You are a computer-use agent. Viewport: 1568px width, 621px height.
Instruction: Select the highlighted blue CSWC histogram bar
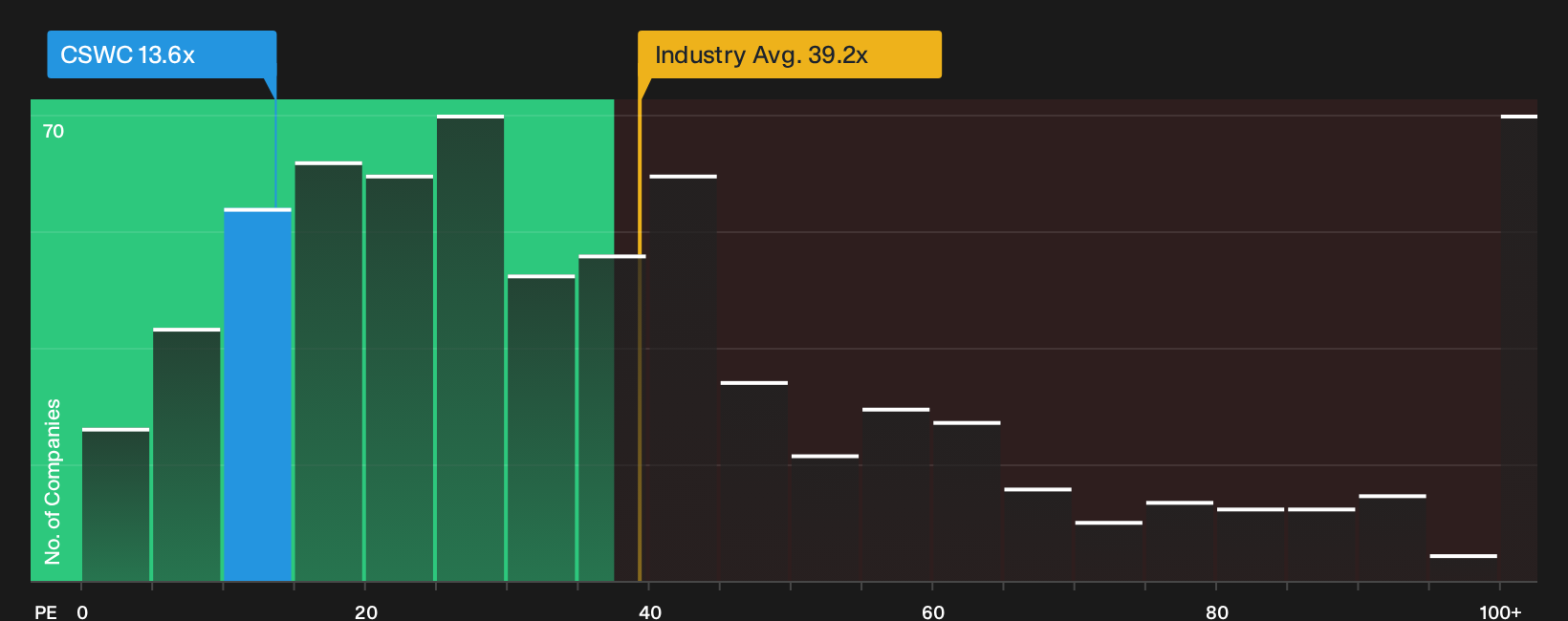pyautogui.click(x=258, y=395)
